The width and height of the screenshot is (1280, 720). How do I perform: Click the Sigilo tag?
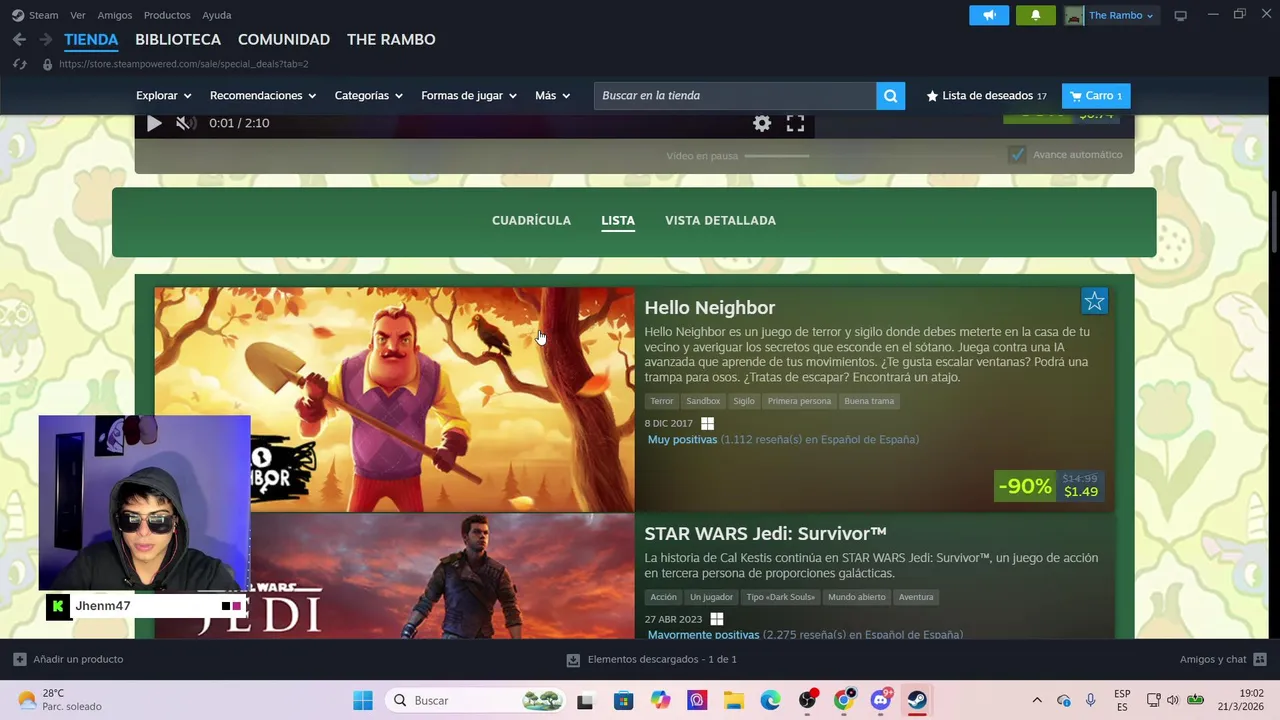tap(744, 401)
